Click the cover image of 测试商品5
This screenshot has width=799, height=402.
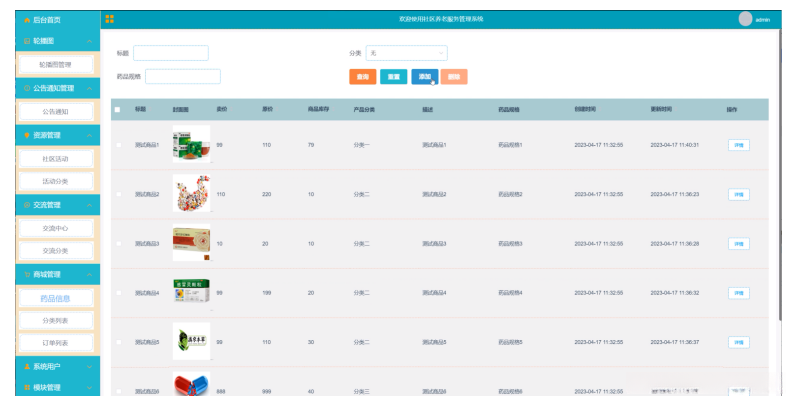(x=192, y=341)
